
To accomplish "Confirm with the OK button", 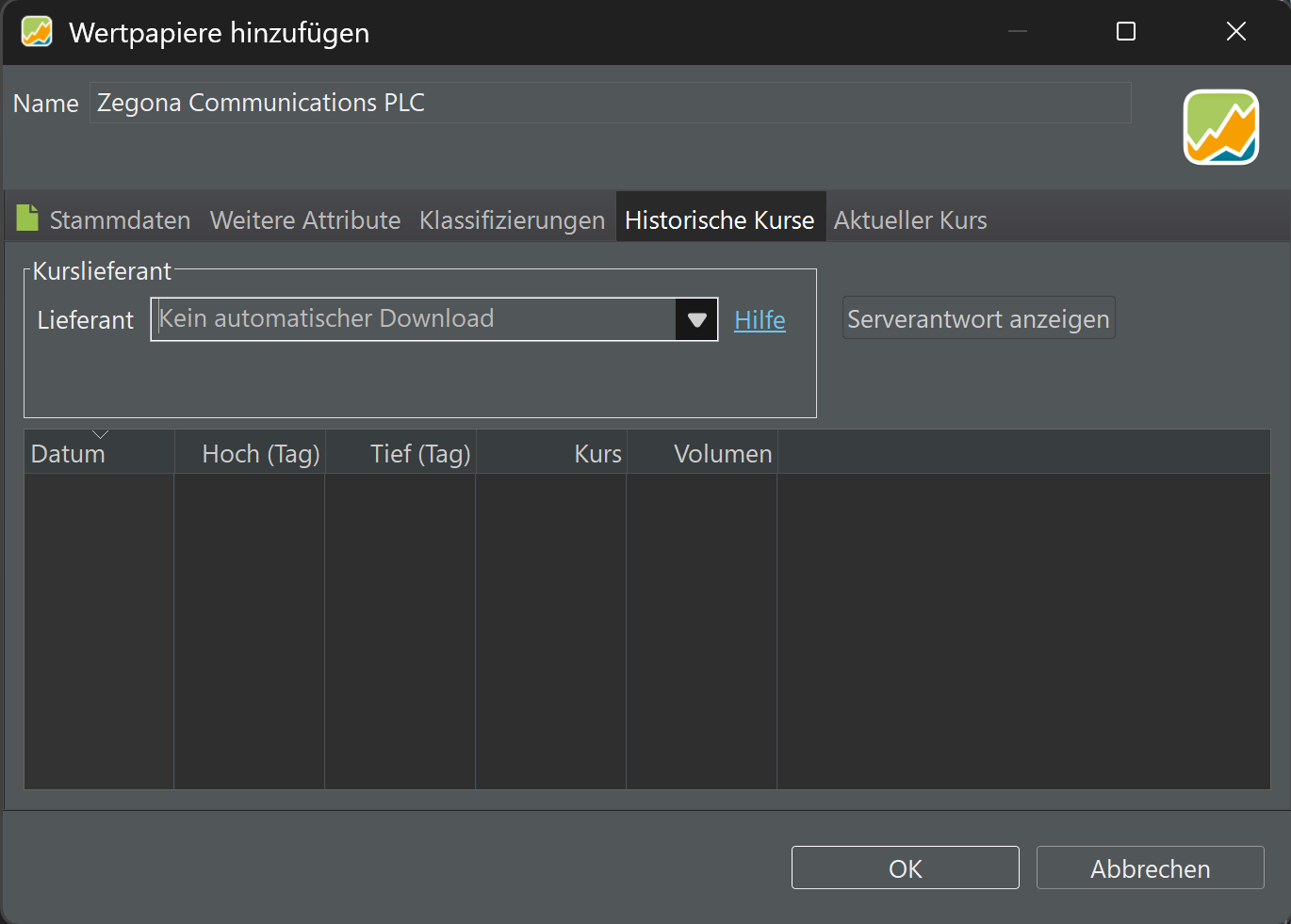I will pos(906,867).
